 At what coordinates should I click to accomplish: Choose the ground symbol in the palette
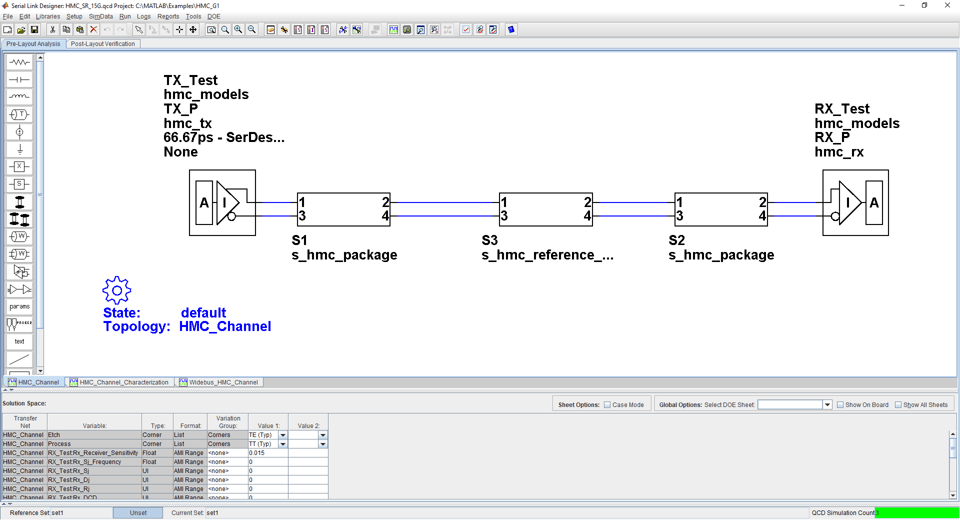point(19,149)
